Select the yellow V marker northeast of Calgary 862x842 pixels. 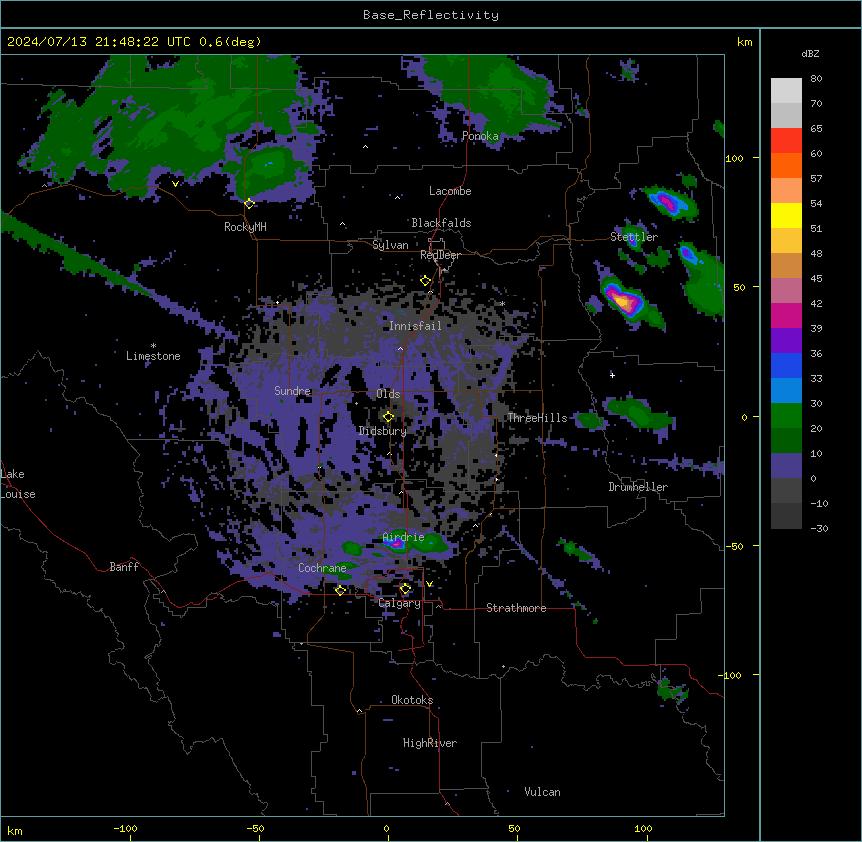[x=429, y=584]
